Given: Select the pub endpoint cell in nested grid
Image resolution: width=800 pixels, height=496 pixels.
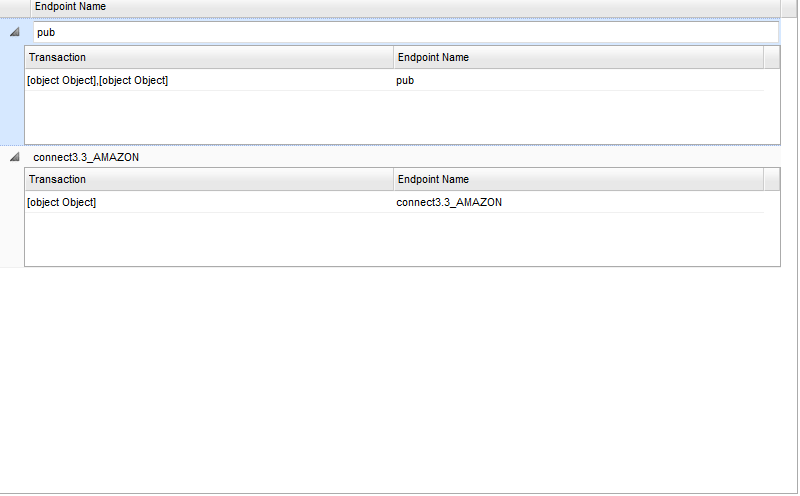Looking at the screenshot, I should pos(405,80).
